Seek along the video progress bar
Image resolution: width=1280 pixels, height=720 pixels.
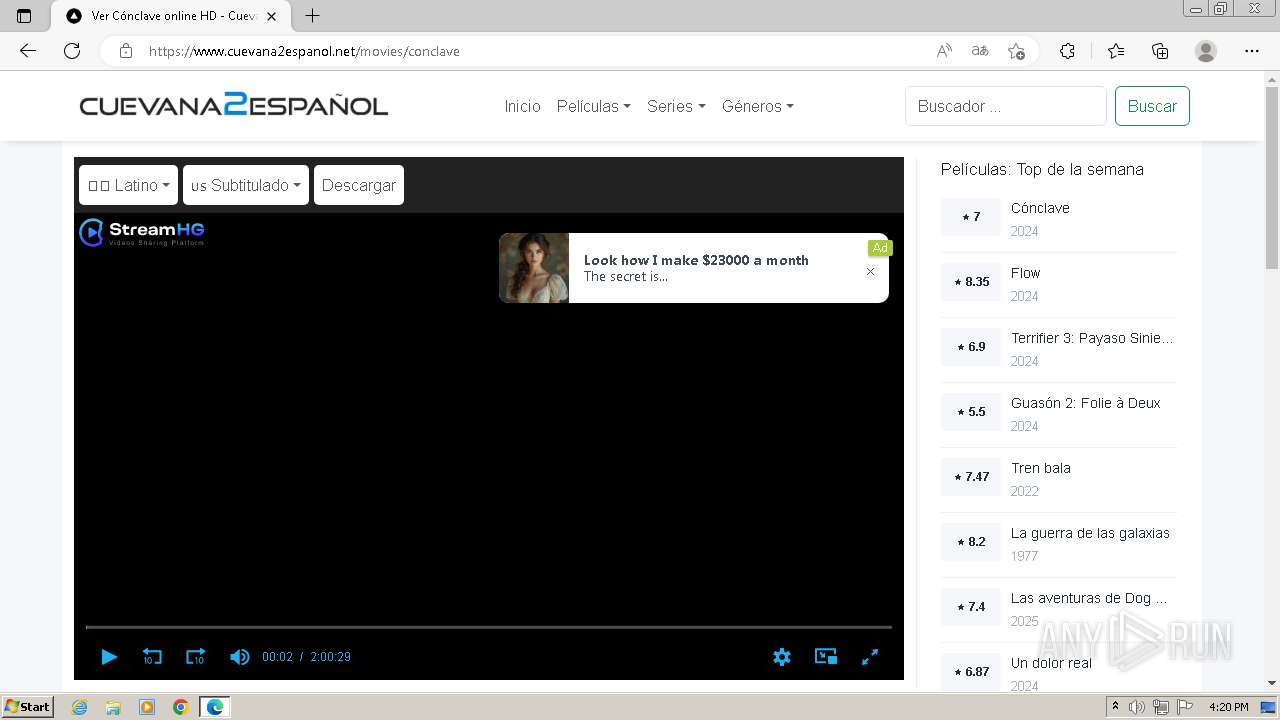[x=489, y=627]
